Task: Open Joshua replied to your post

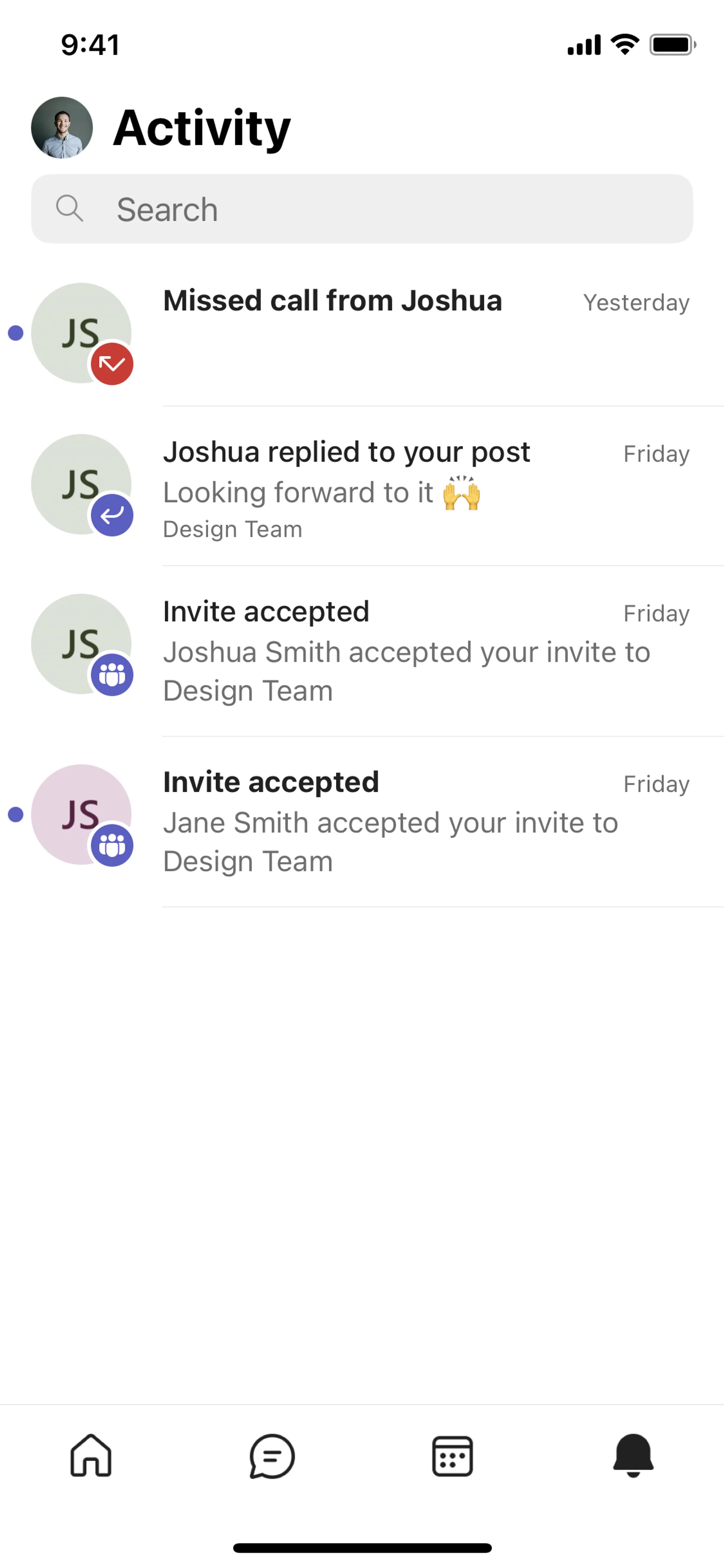Action: [346, 452]
